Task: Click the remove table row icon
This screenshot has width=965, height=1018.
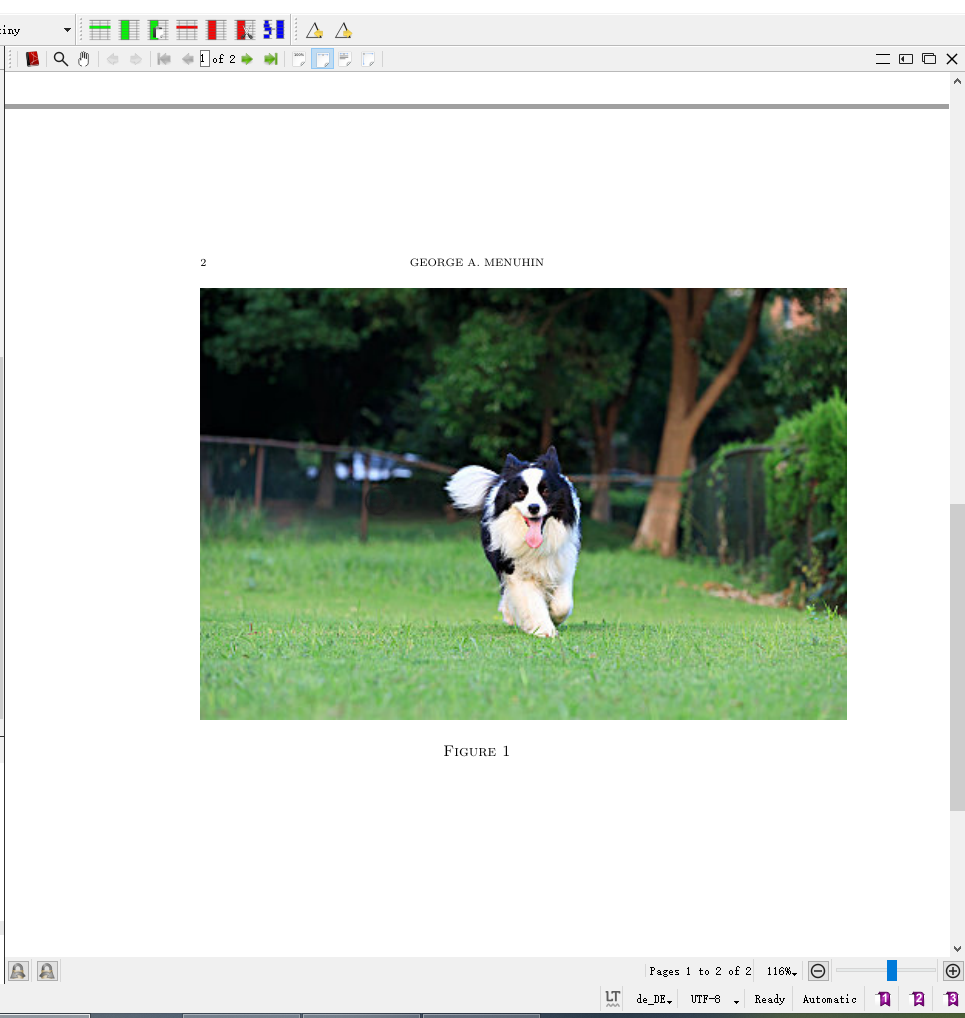Action: [187, 30]
